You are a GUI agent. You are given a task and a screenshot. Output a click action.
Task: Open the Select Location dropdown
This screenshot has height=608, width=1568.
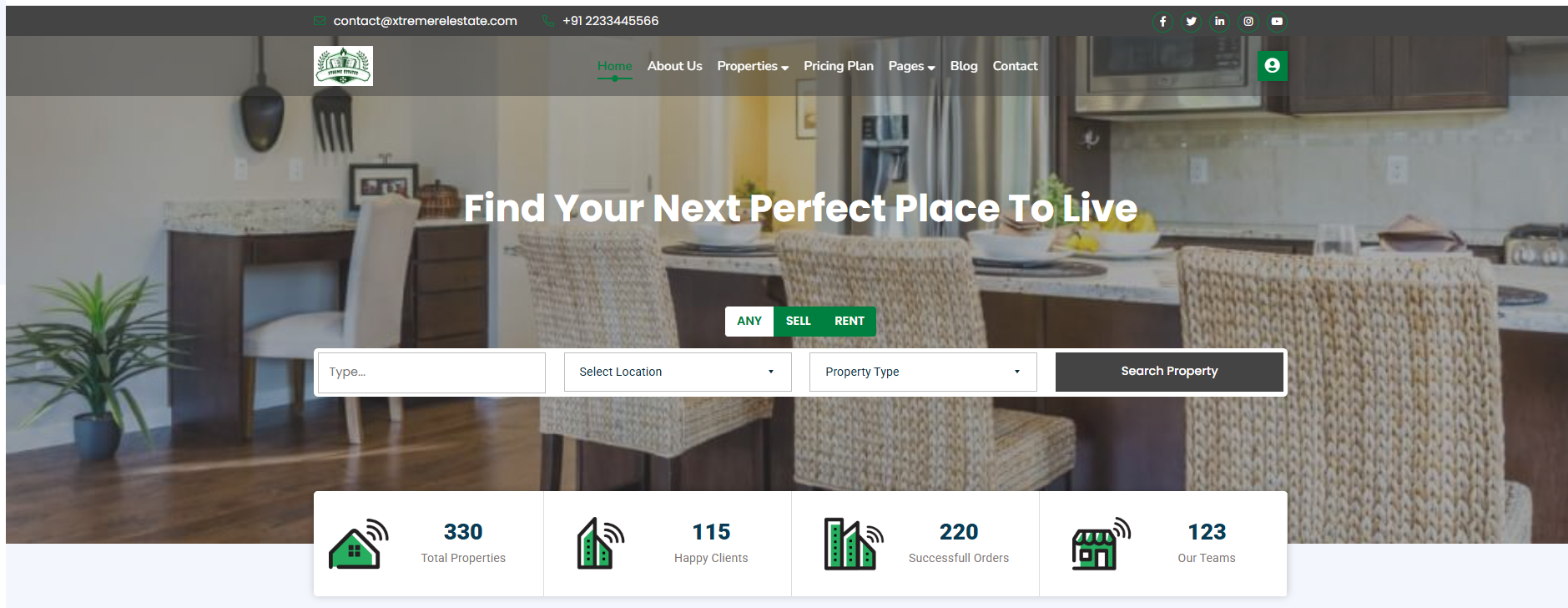(x=678, y=372)
